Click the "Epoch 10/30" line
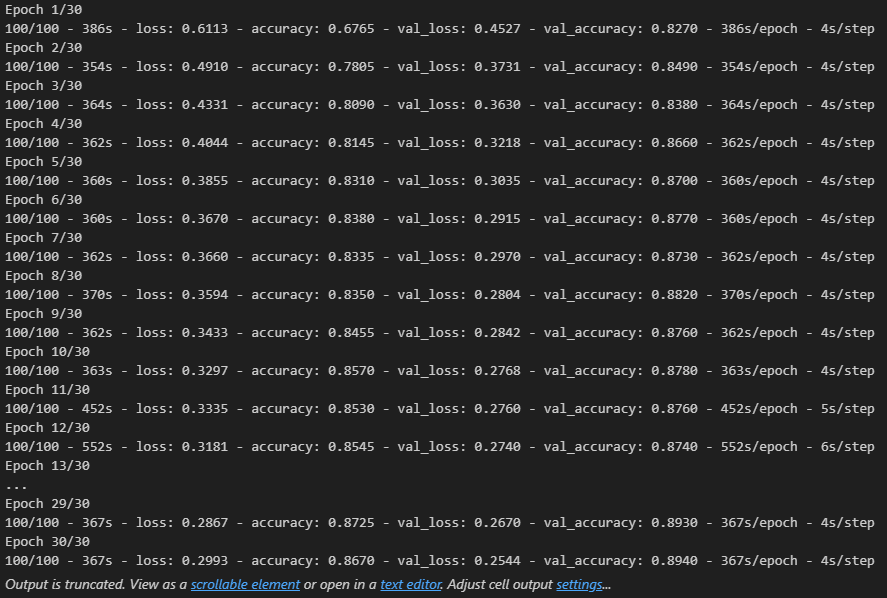Viewport: 887px width, 598px height. click(48, 351)
